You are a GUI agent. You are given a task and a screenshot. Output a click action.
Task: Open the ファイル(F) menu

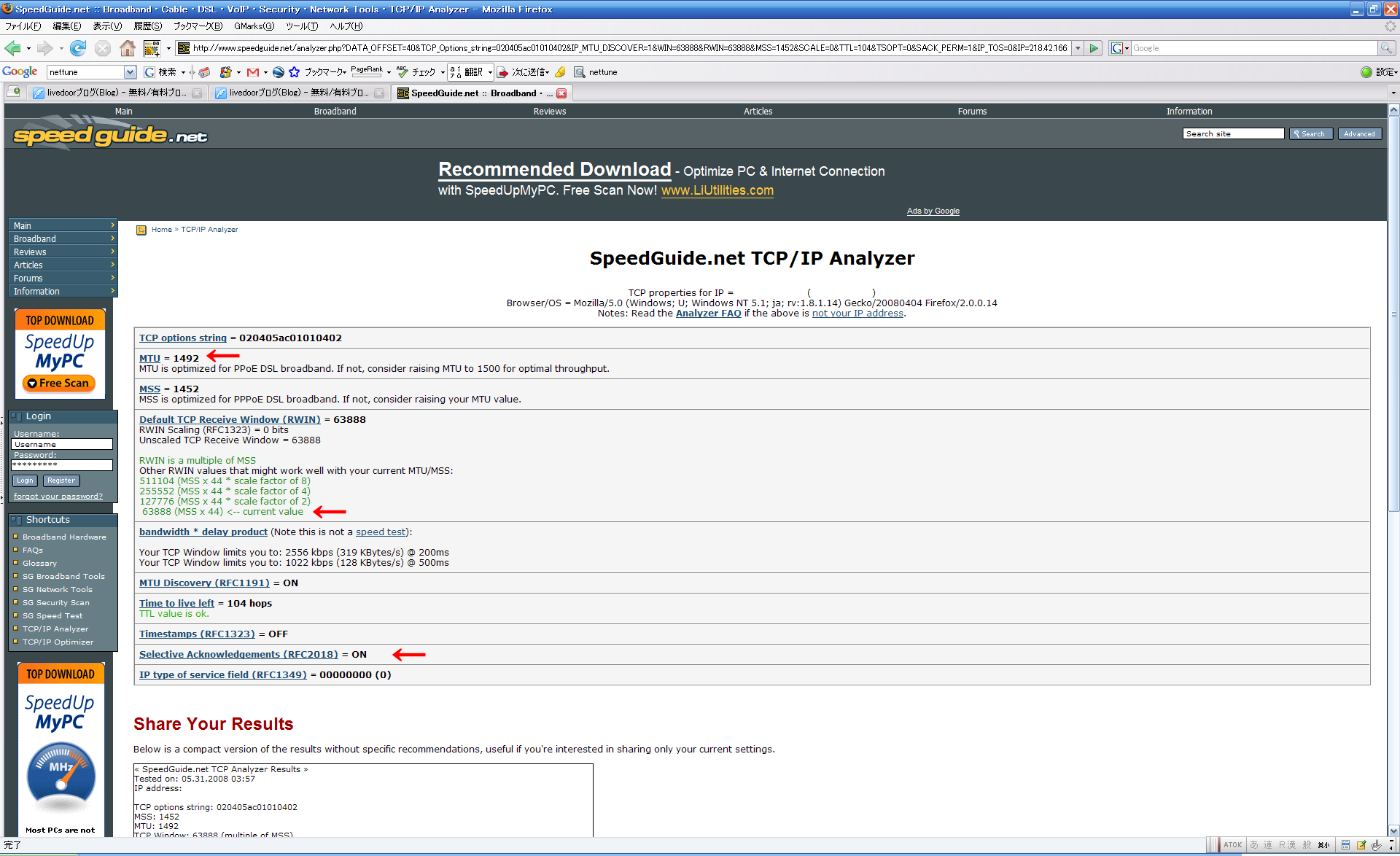(23, 26)
